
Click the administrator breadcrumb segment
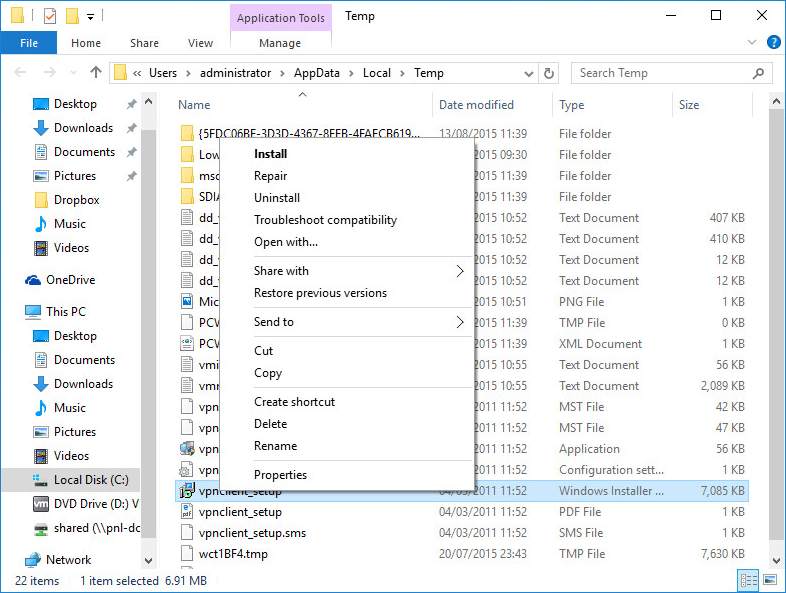[235, 73]
